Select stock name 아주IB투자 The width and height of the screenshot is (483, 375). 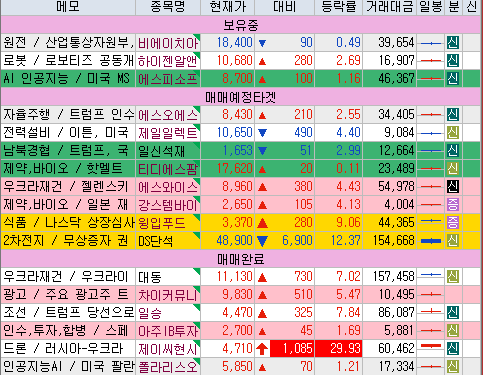coord(168,331)
